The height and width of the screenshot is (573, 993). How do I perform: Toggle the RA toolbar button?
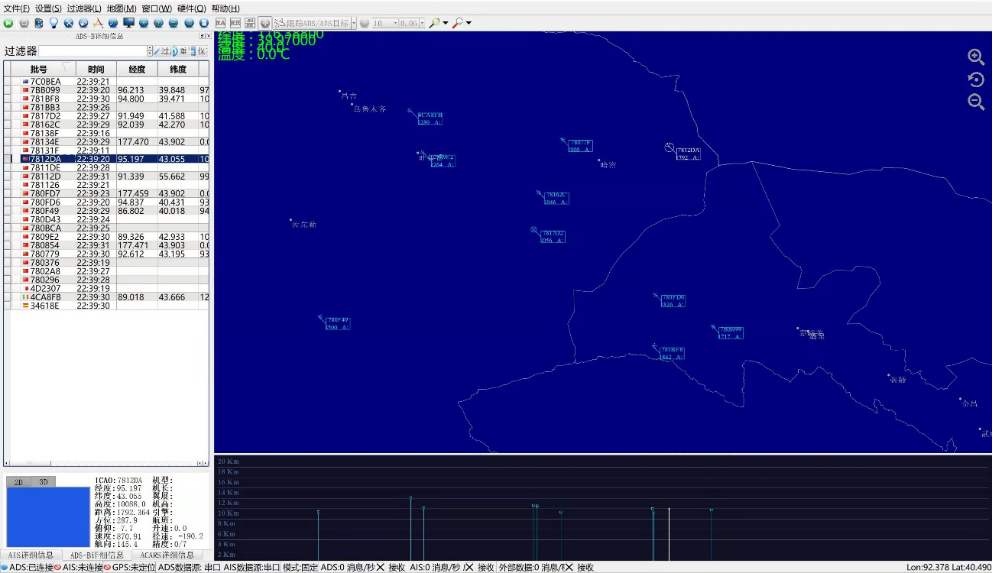[220, 22]
